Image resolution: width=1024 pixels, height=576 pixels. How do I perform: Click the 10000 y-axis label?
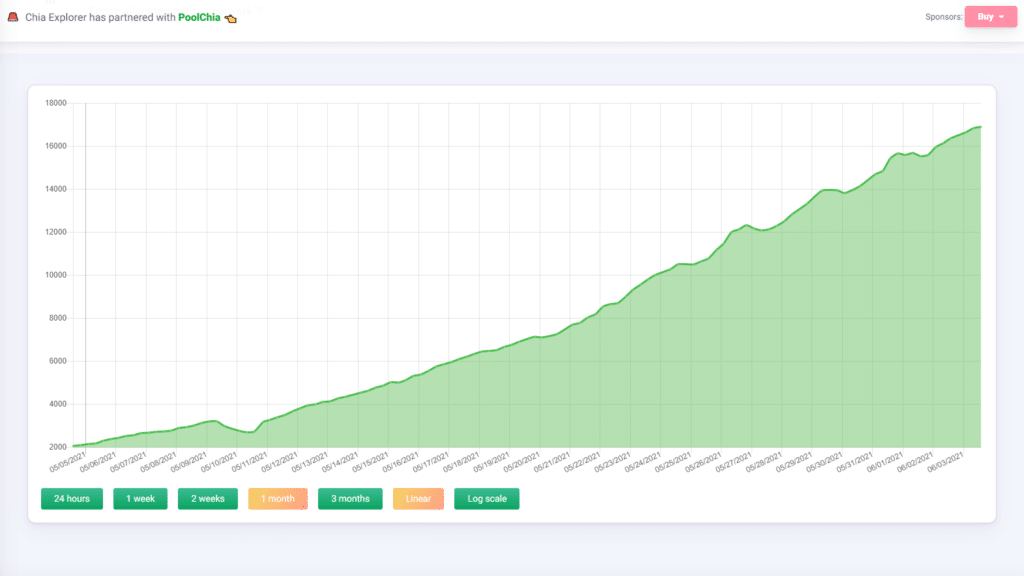56,275
